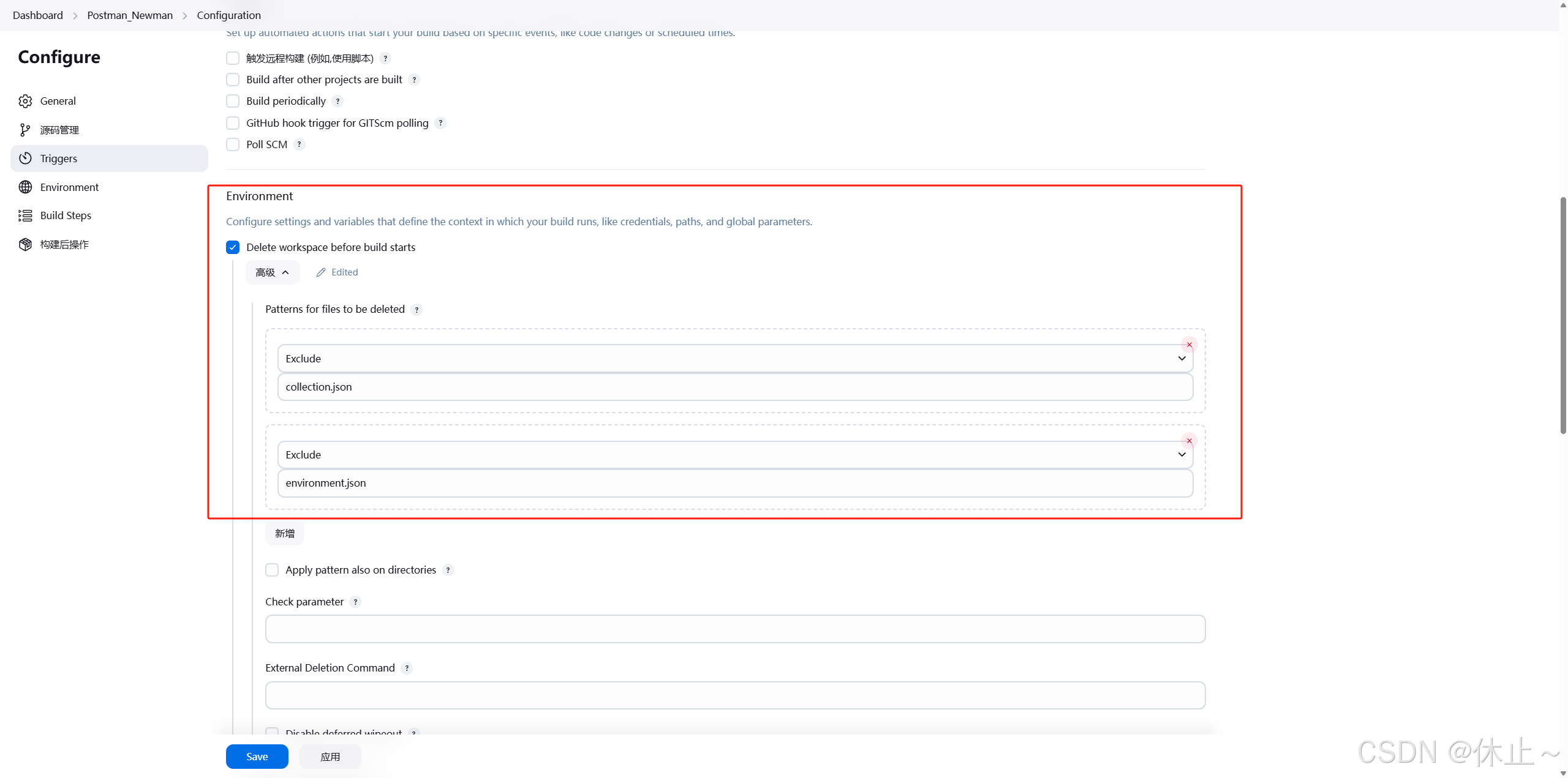Click the Check parameter input field

(735, 629)
